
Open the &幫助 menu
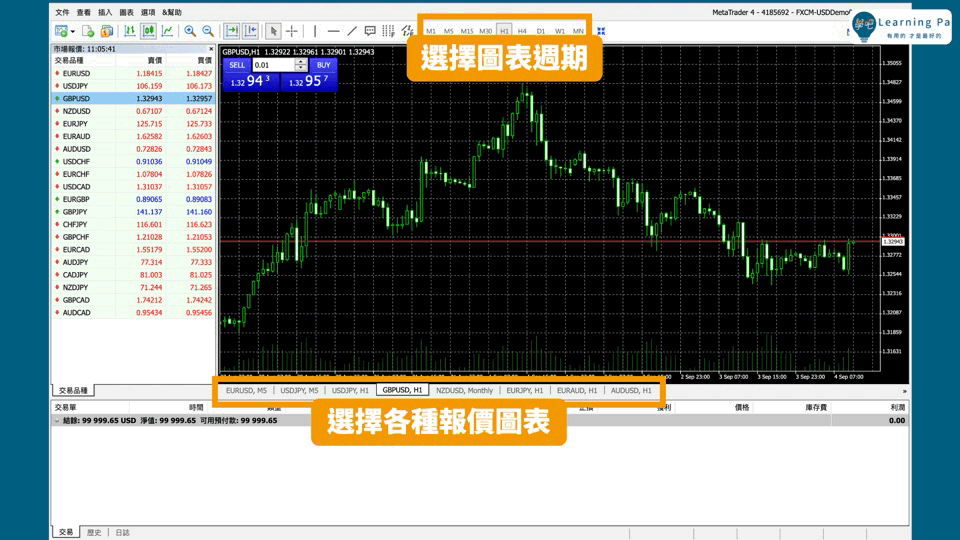tap(172, 12)
